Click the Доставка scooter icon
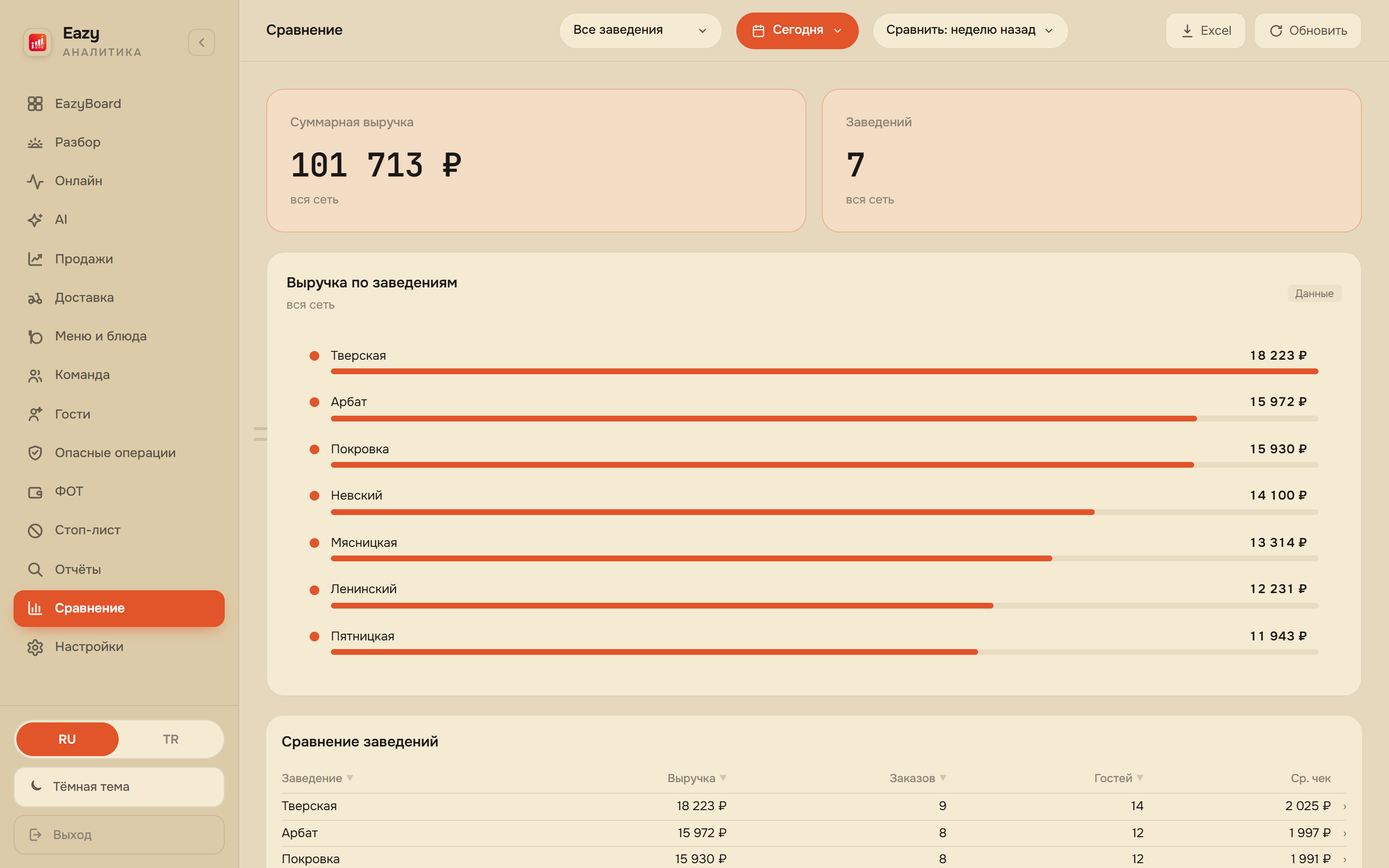This screenshot has width=1389, height=868. pyautogui.click(x=35, y=298)
